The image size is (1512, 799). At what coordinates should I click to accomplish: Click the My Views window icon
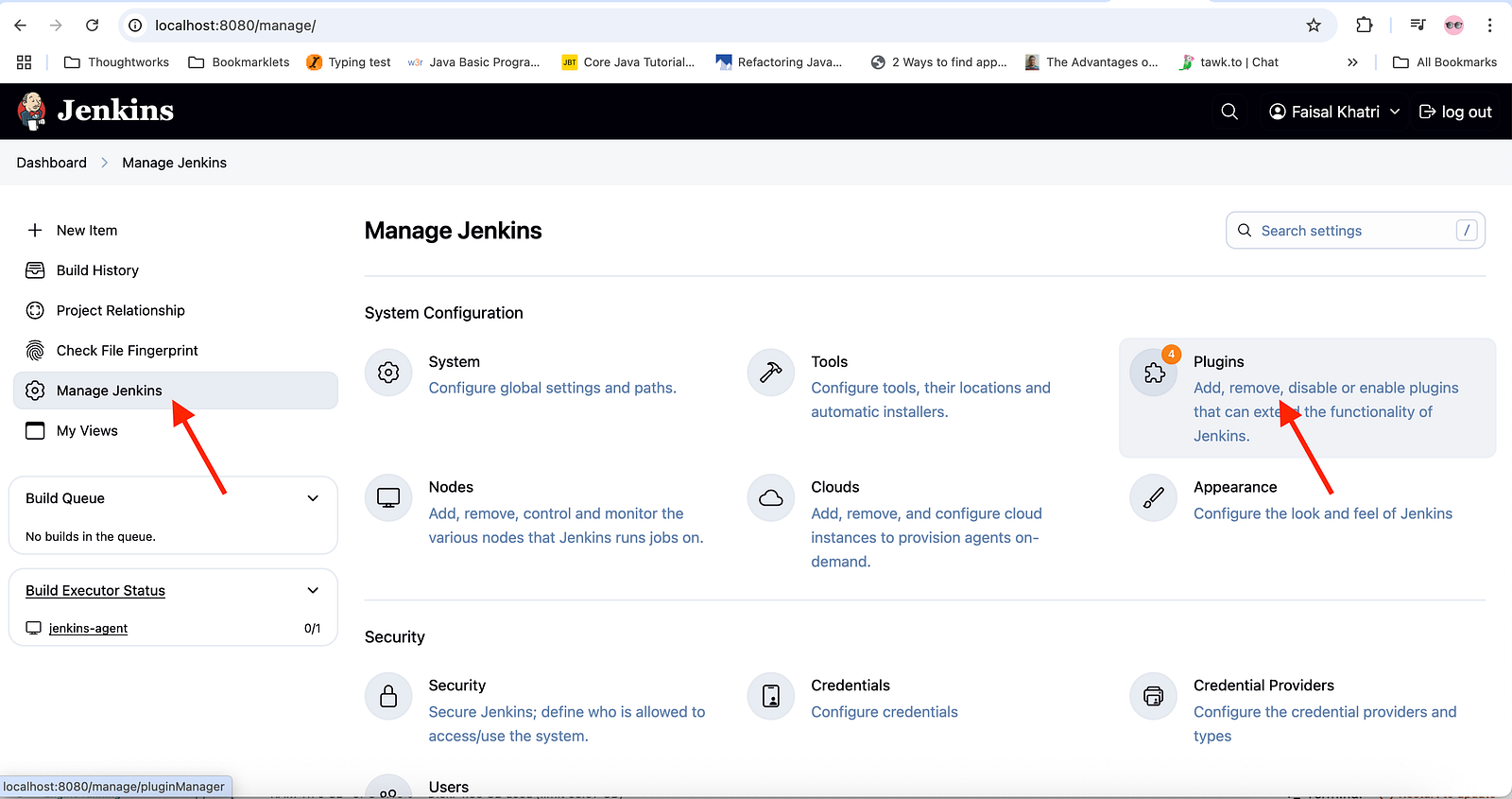tap(35, 431)
